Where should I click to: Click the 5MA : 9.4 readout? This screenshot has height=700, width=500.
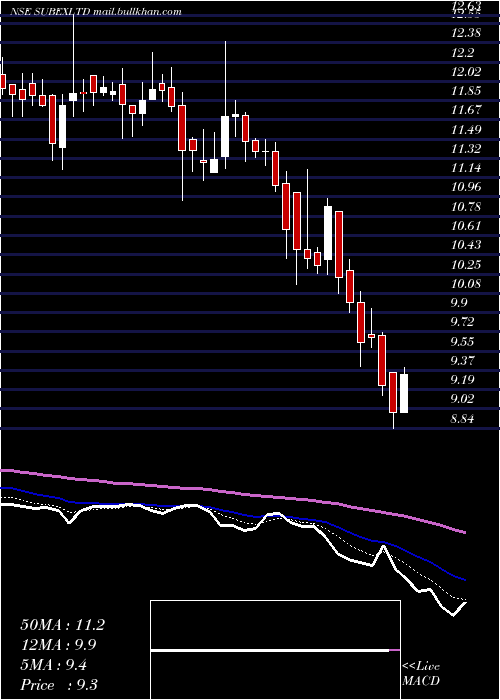tap(54, 665)
